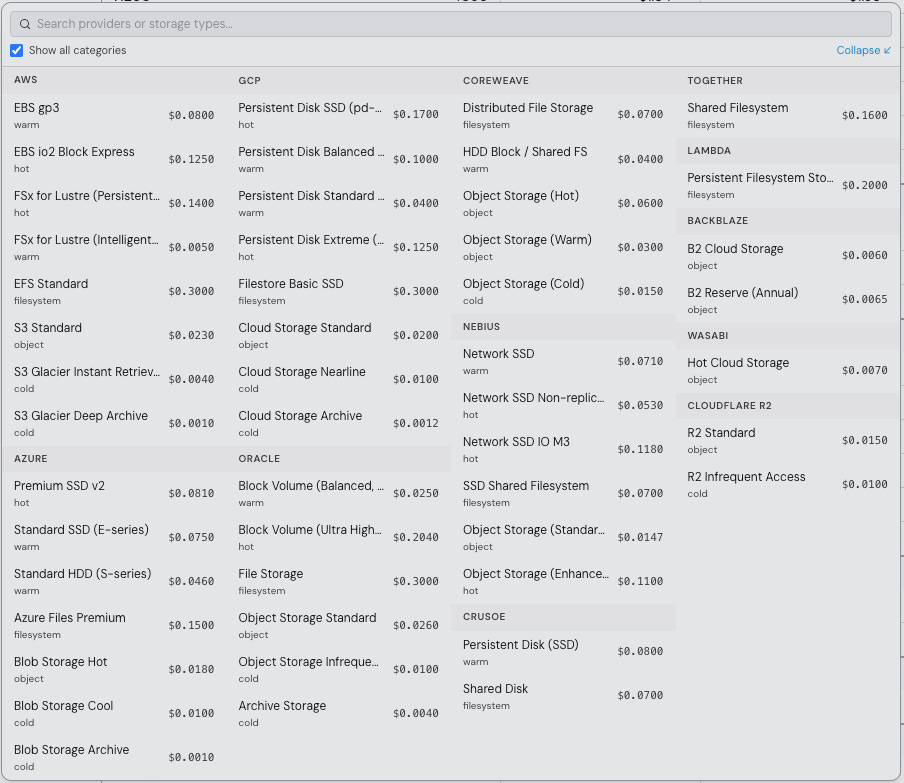Choose S3 Standard object storage

113,335
